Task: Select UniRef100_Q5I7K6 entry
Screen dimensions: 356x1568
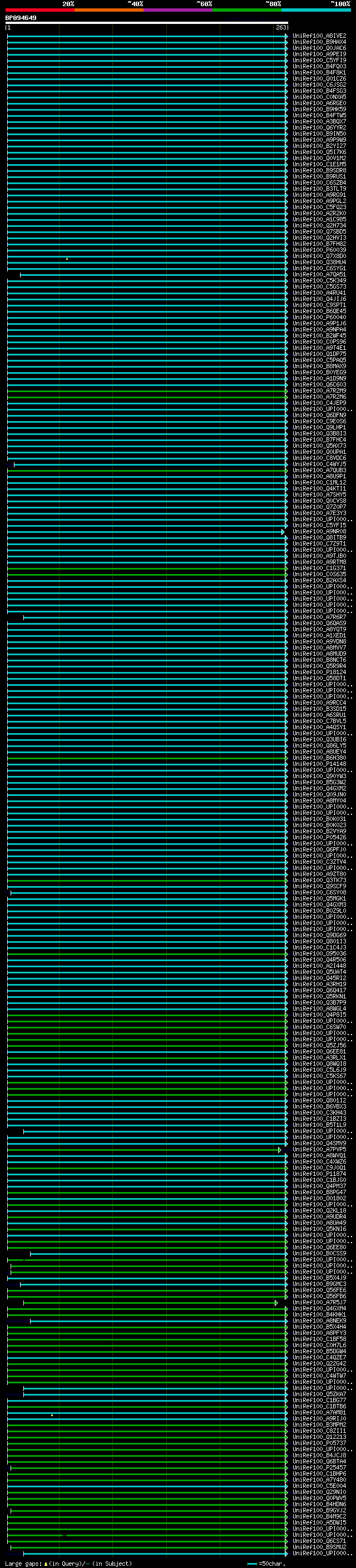Action: click(x=319, y=152)
